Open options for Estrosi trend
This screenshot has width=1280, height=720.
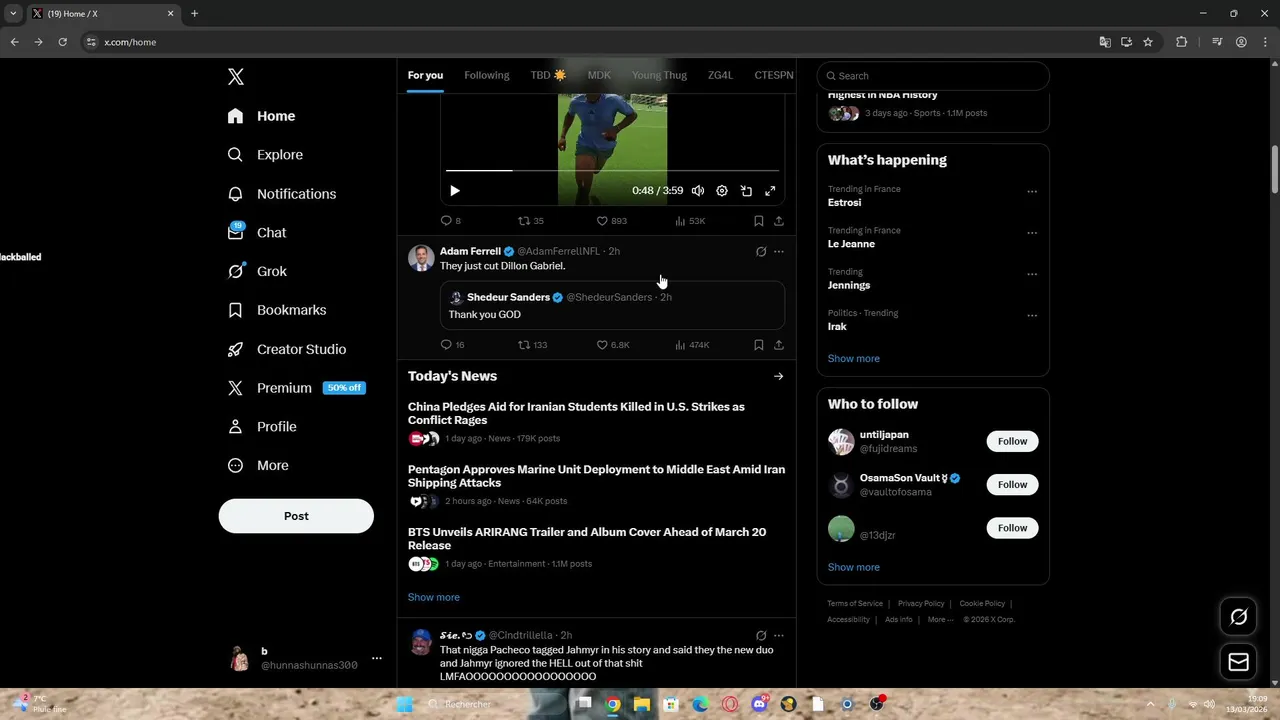click(1032, 192)
